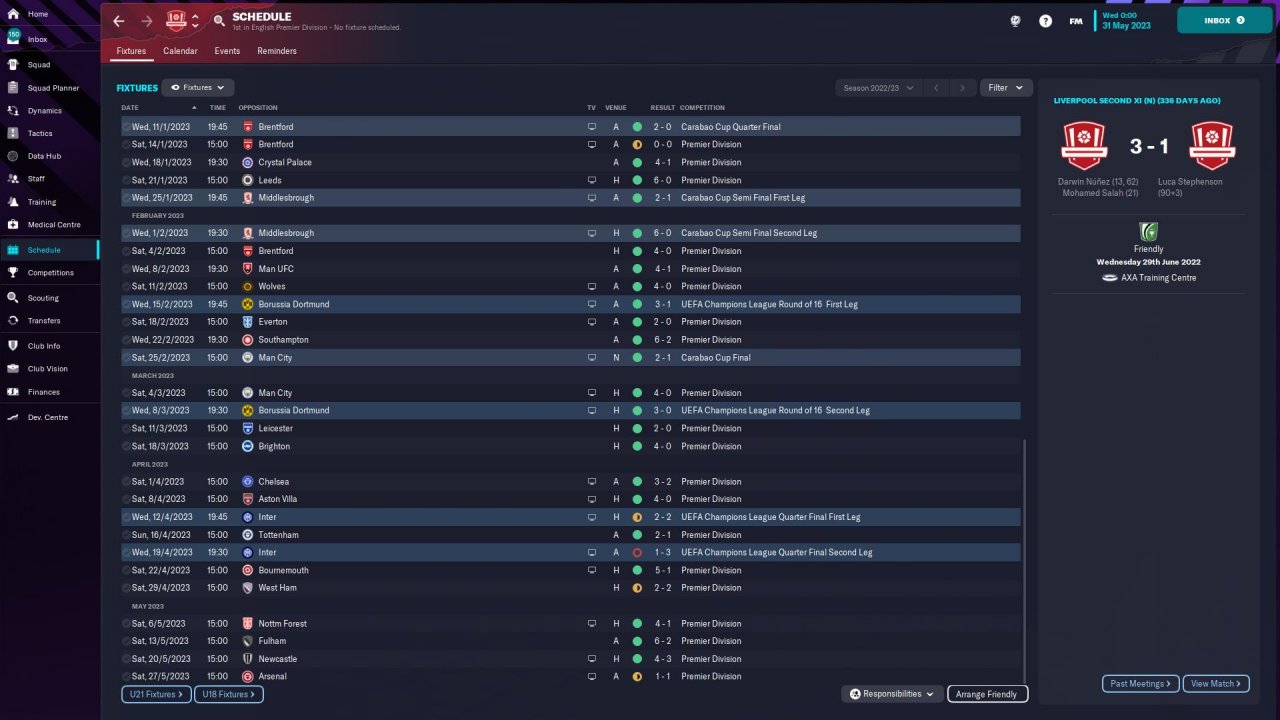Screen dimensions: 1280x720
Task: Switch to the Calendar tab
Action: coord(180,51)
